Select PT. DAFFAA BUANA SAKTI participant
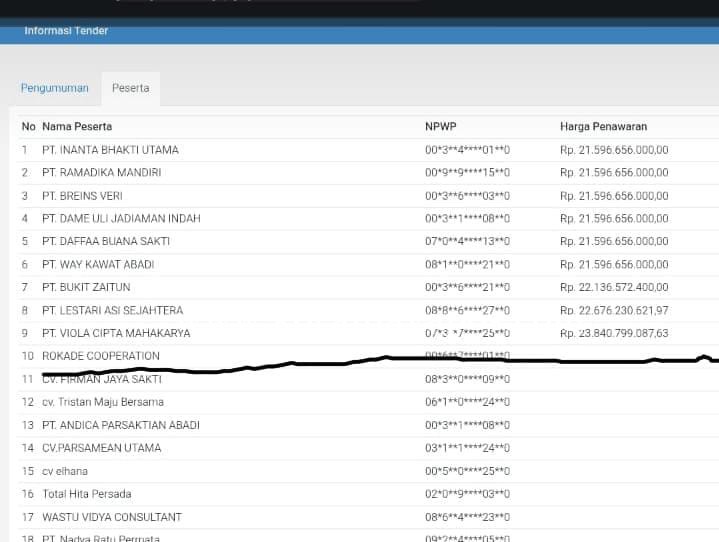 (106, 242)
